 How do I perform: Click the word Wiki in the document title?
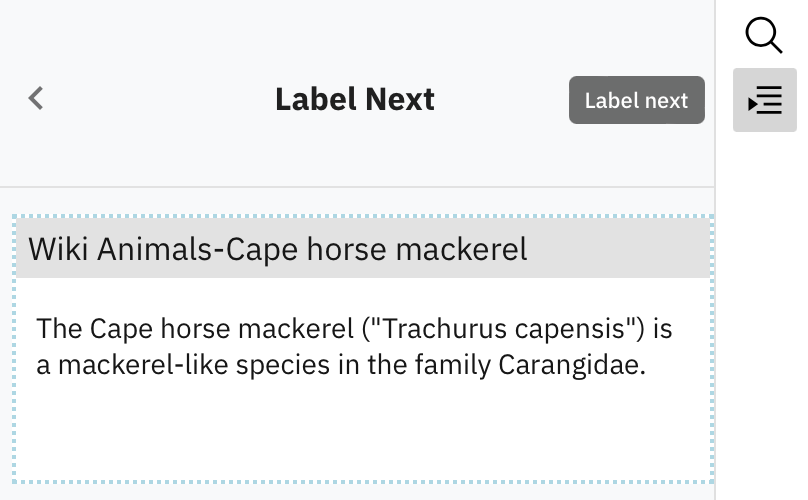pyautogui.click(x=58, y=249)
